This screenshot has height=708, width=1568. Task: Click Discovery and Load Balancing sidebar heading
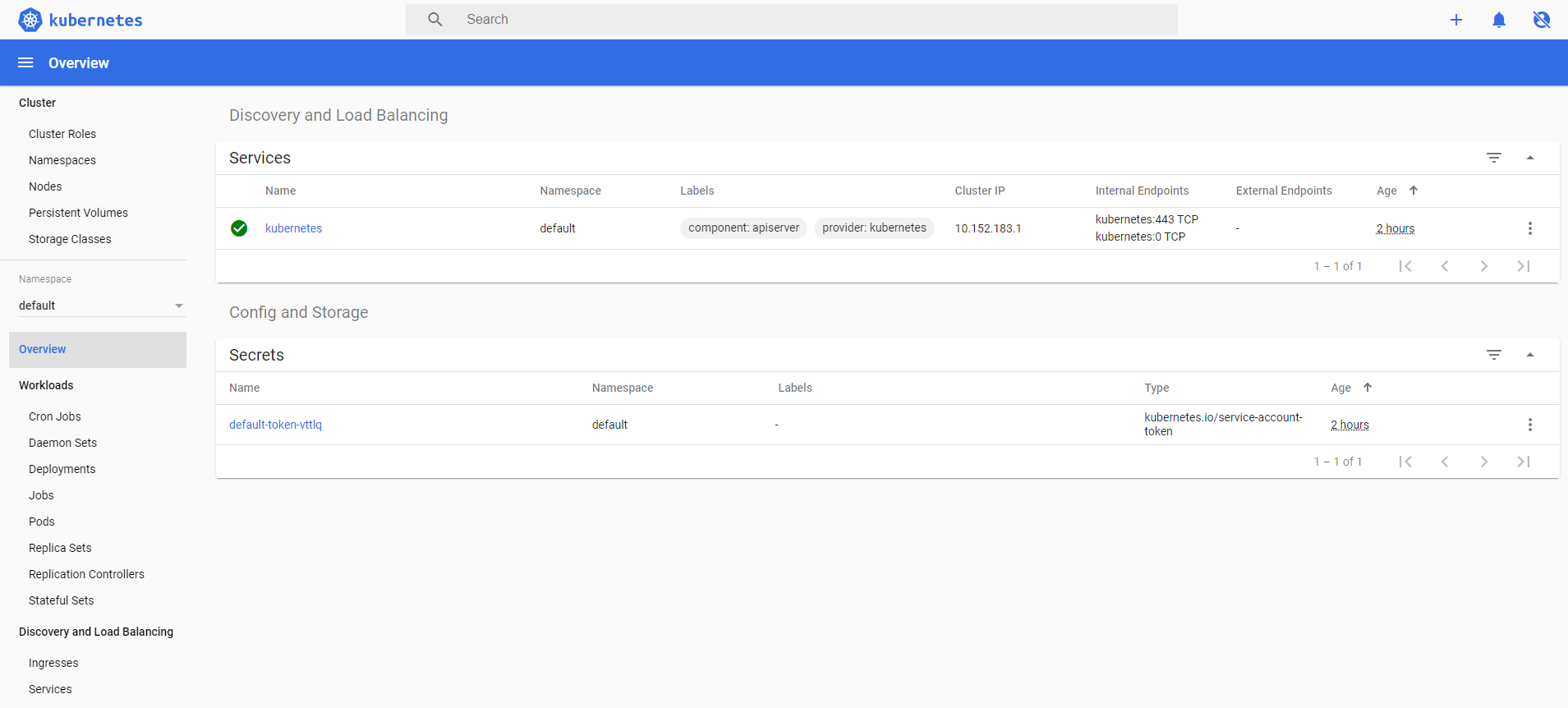tap(96, 632)
